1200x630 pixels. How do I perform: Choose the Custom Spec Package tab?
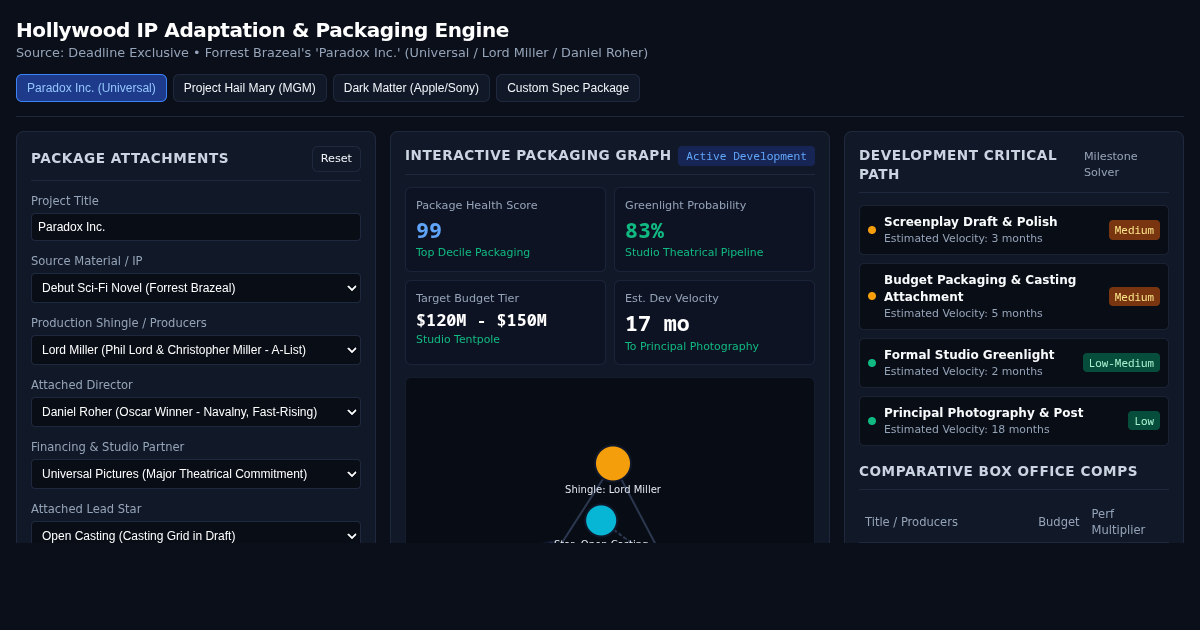click(568, 88)
